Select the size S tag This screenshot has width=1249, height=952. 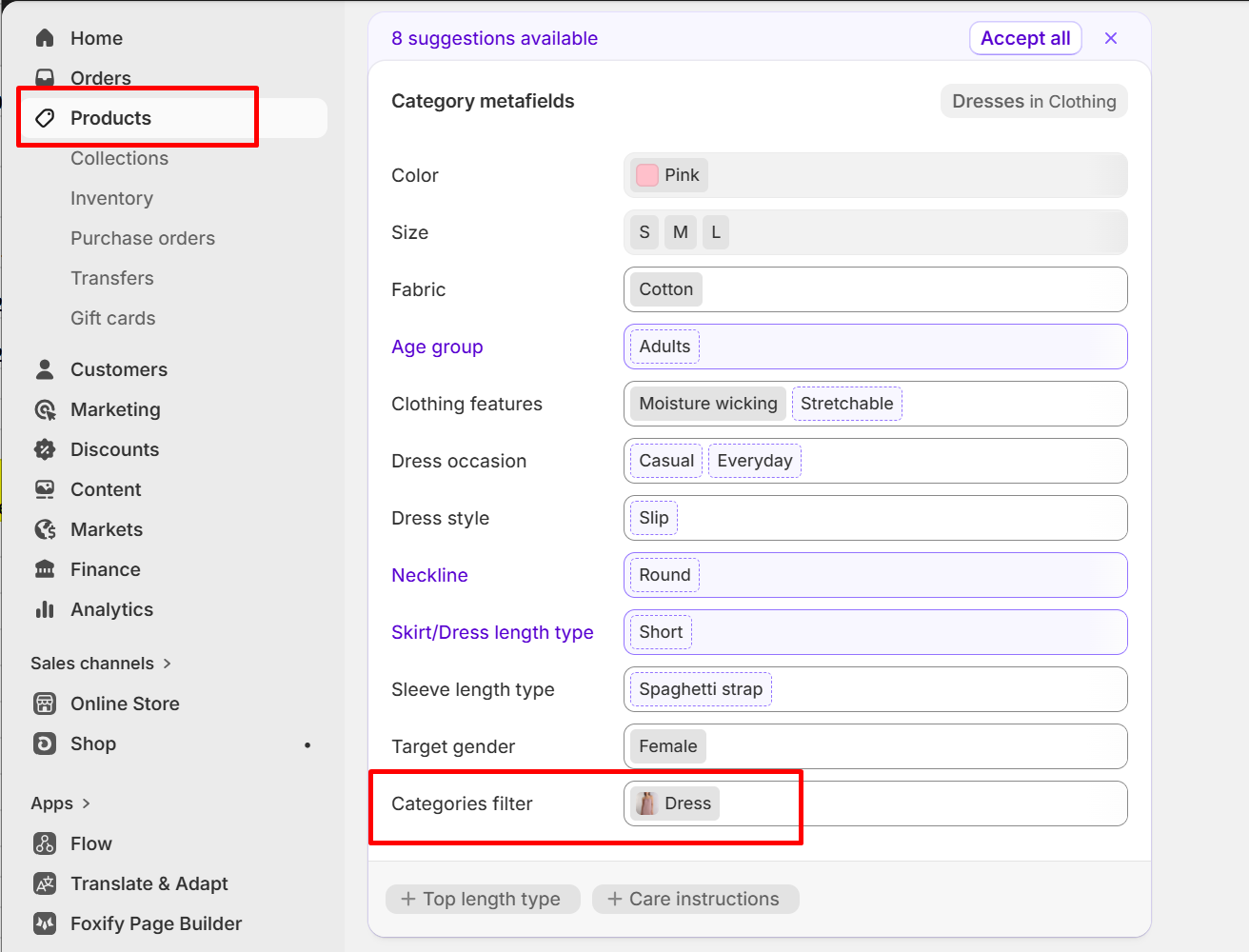pyautogui.click(x=644, y=232)
